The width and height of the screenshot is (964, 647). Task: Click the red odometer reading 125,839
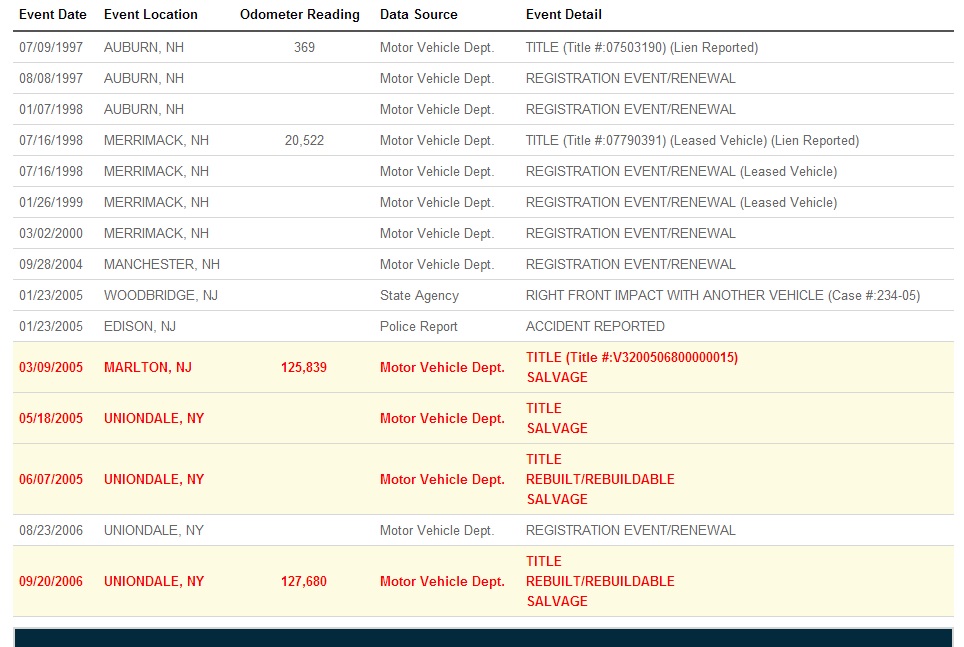click(x=304, y=368)
